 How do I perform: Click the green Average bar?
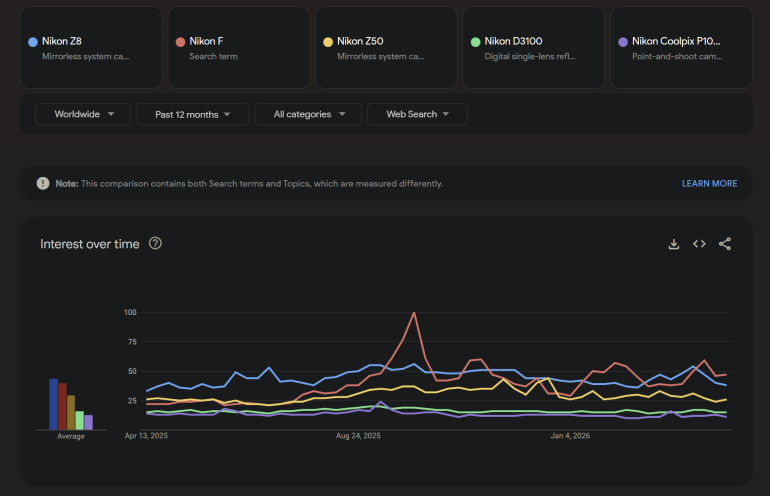(x=80, y=420)
